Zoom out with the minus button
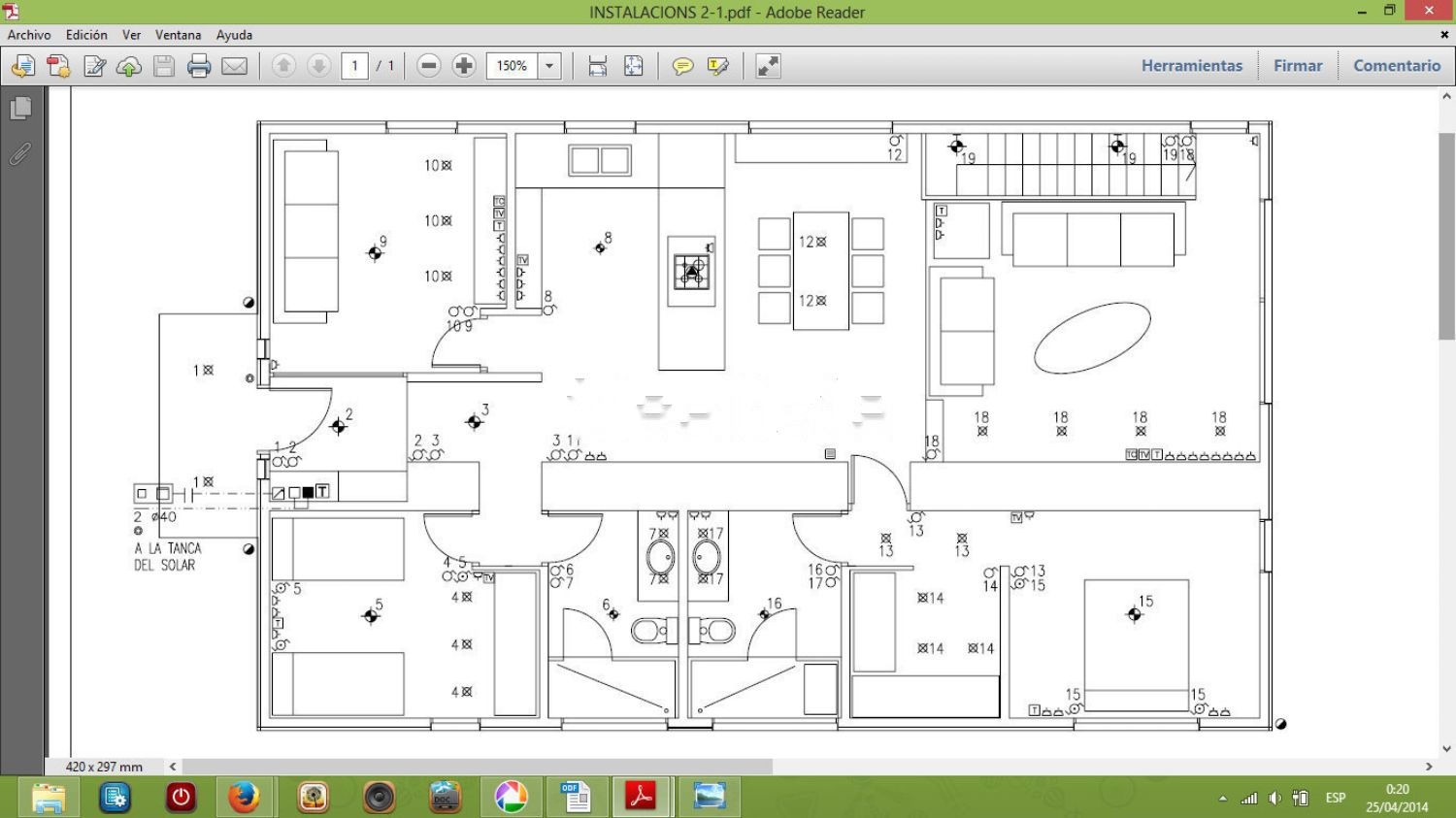Screen dimensions: 1456x818 (x=428, y=66)
